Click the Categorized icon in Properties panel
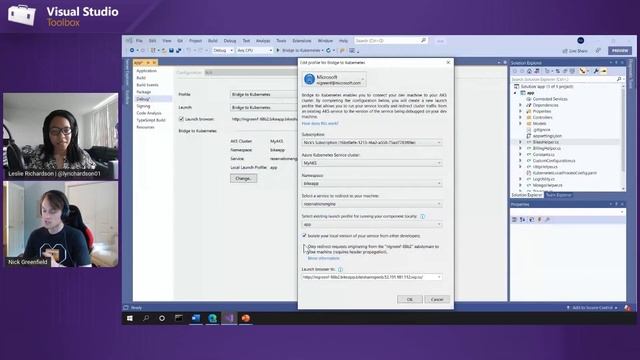 pyautogui.click(x=514, y=220)
